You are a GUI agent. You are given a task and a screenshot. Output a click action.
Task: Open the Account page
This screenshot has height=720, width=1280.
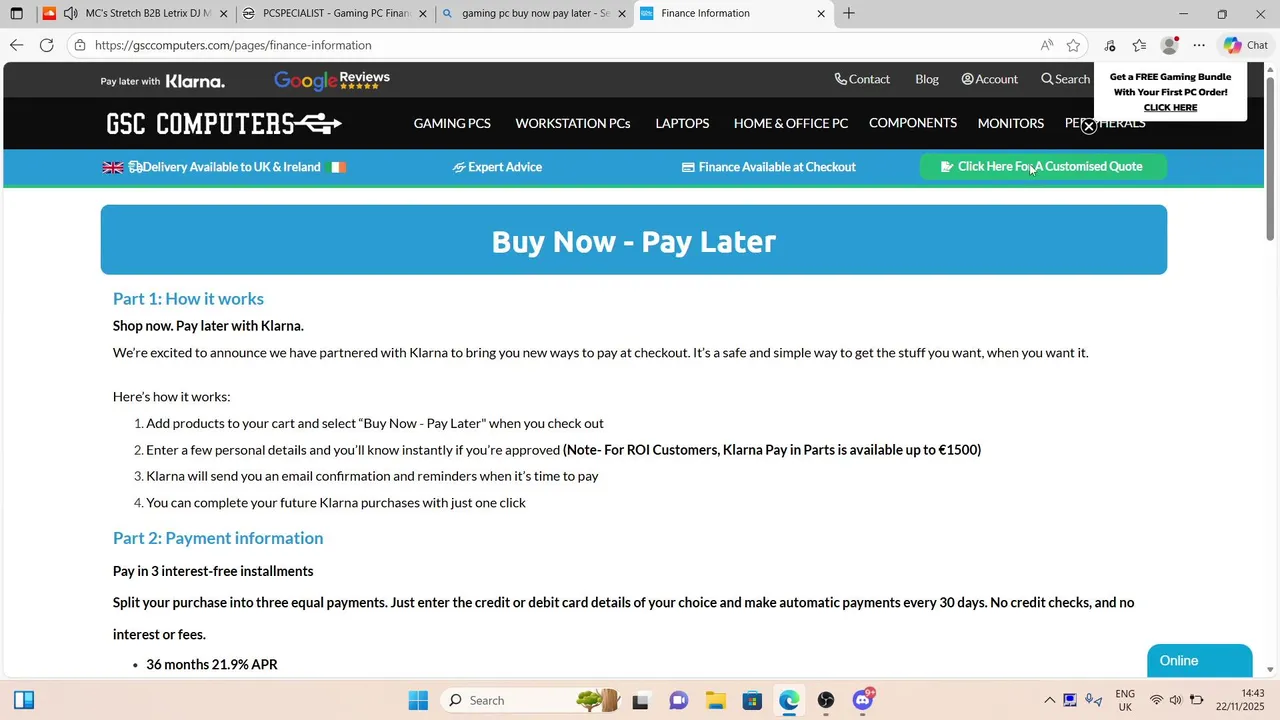(x=990, y=79)
